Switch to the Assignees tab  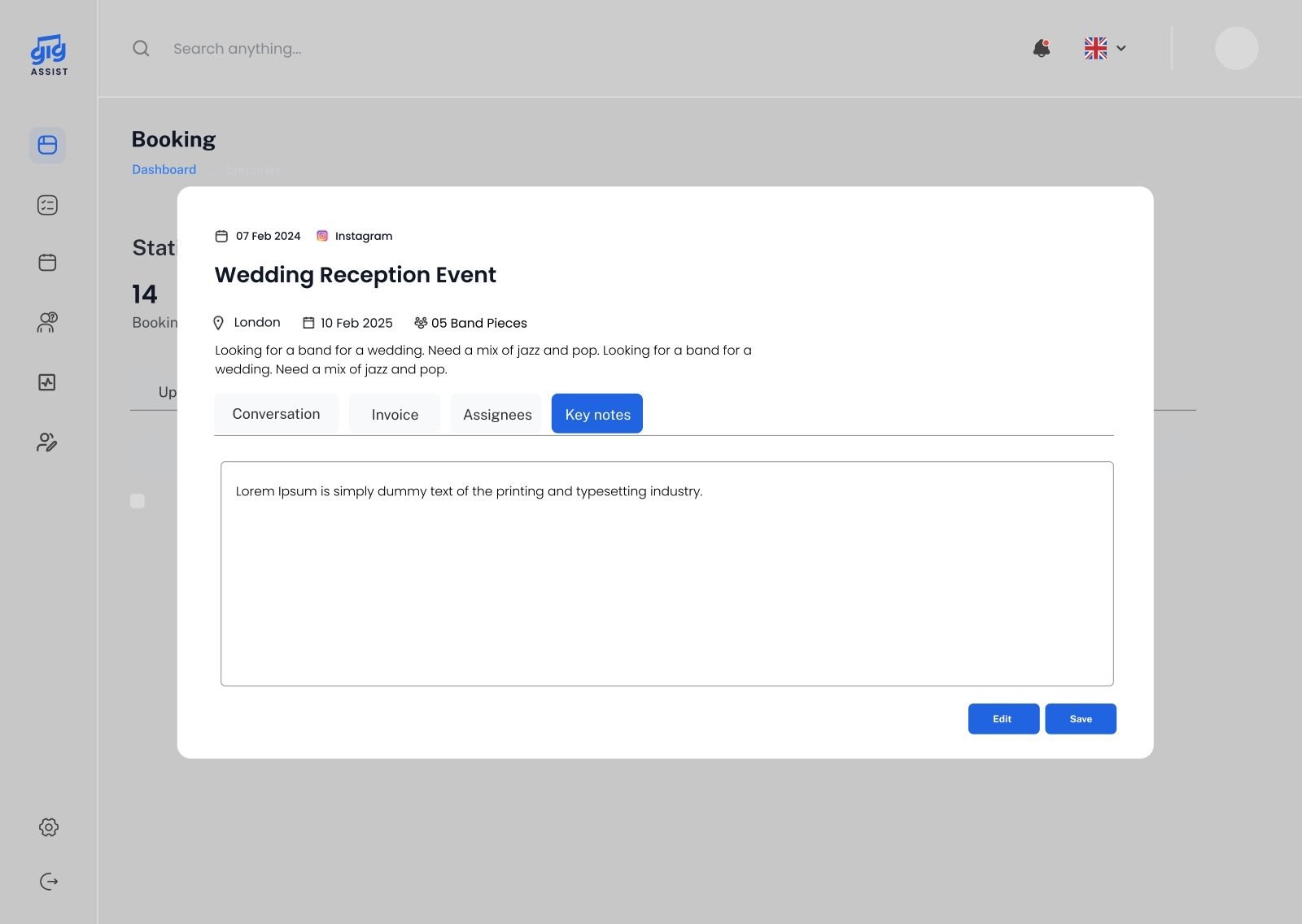[497, 413]
